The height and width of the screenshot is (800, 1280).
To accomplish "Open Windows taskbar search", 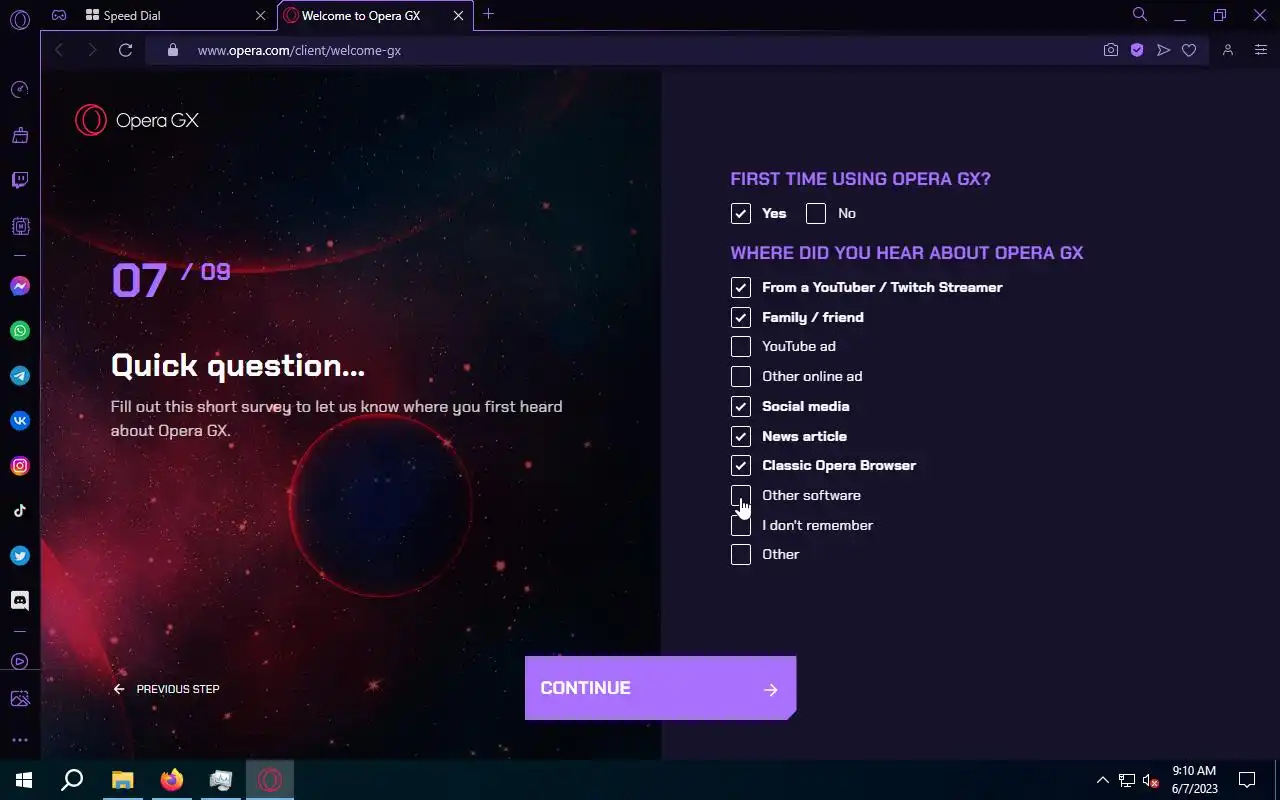I will (72, 780).
